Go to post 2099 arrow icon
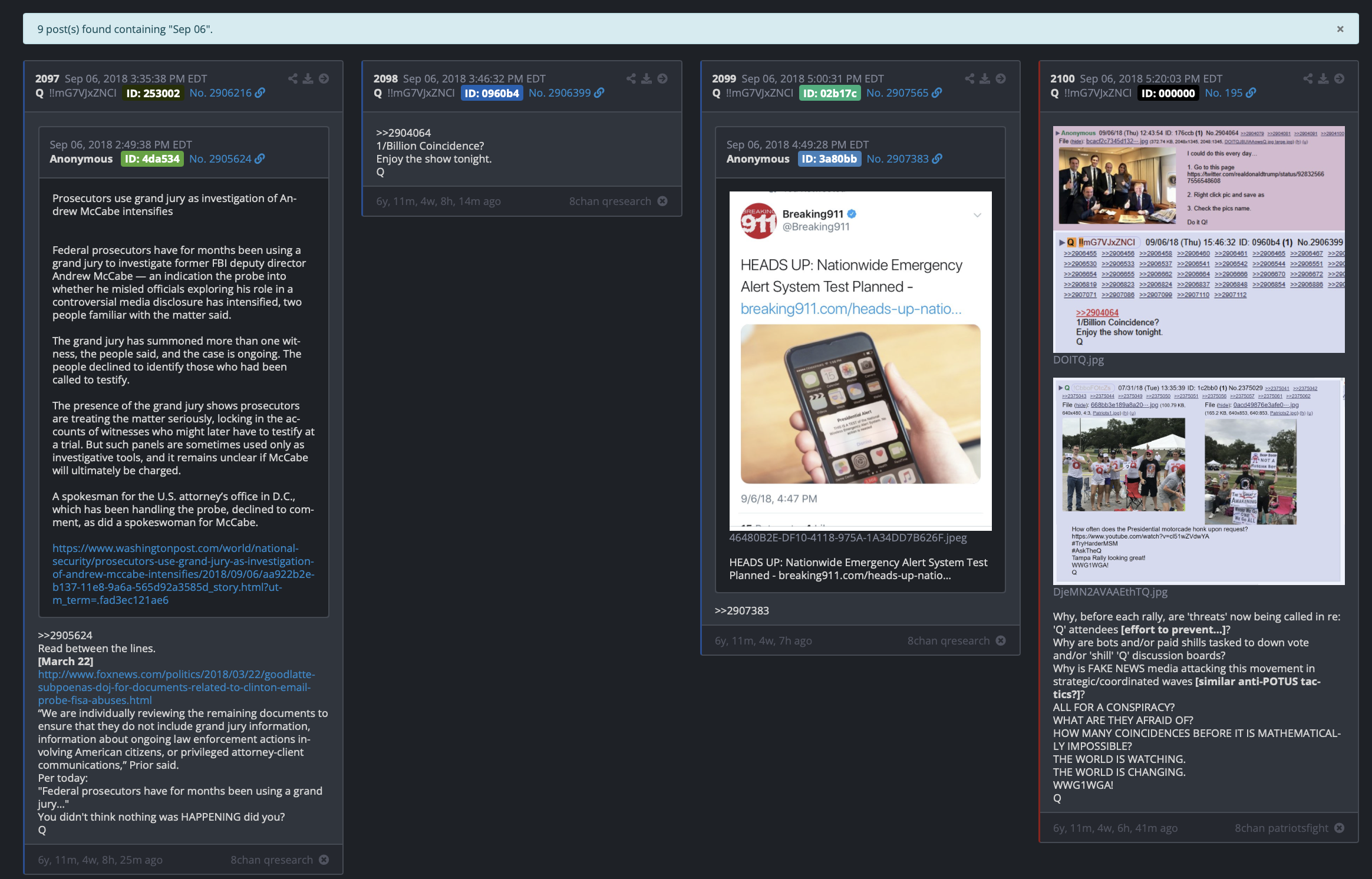The height and width of the screenshot is (879, 1372). [x=1001, y=78]
